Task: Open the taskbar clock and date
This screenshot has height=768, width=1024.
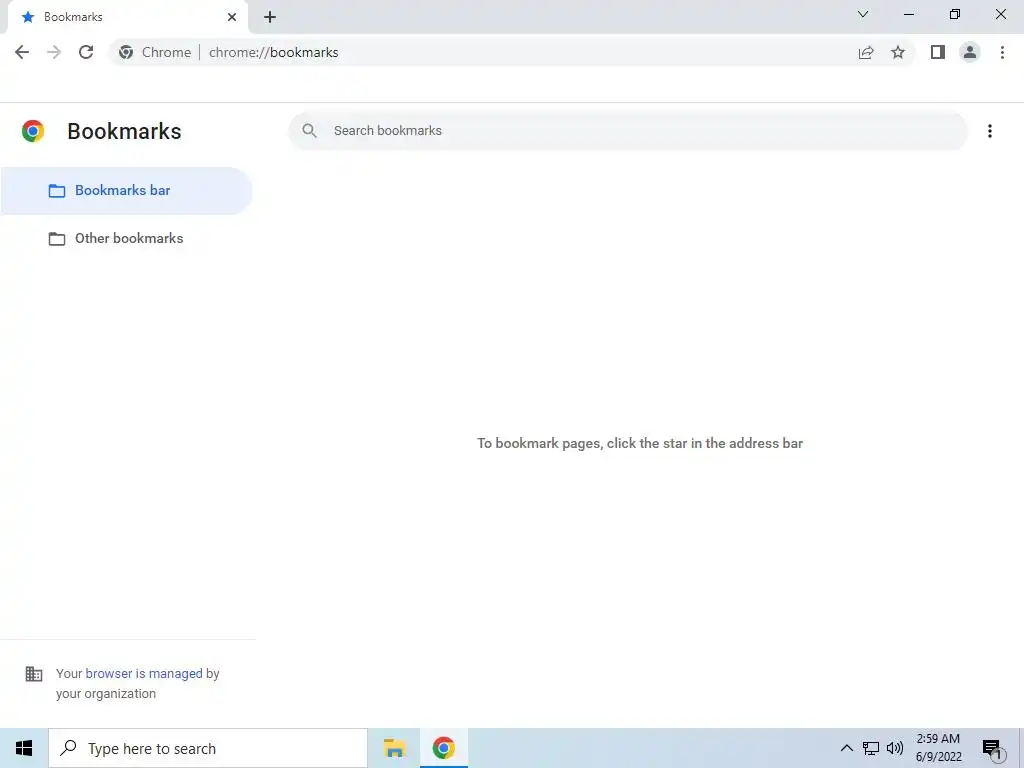Action: [938, 748]
